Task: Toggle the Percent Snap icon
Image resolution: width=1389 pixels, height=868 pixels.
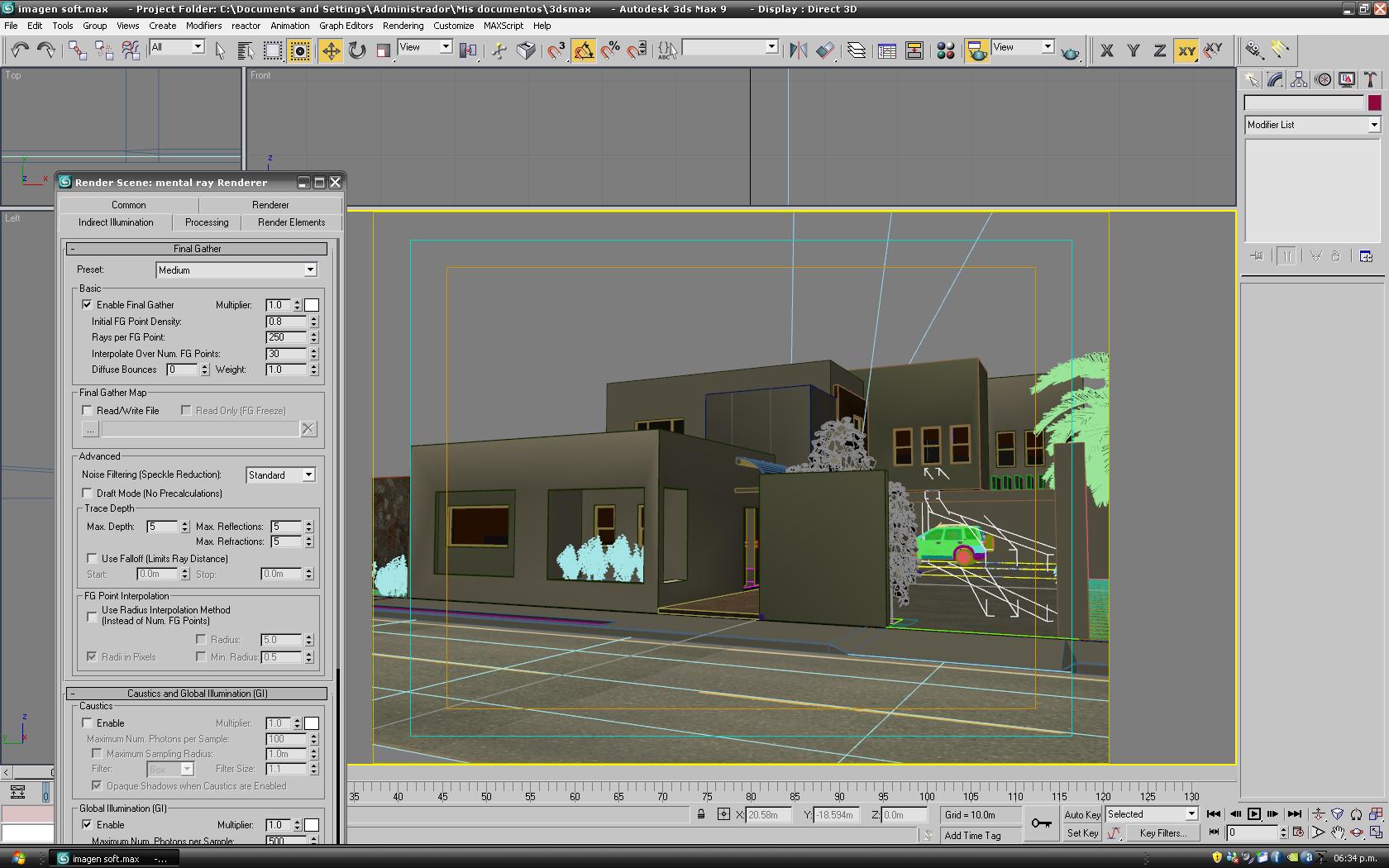Action: coord(610,50)
